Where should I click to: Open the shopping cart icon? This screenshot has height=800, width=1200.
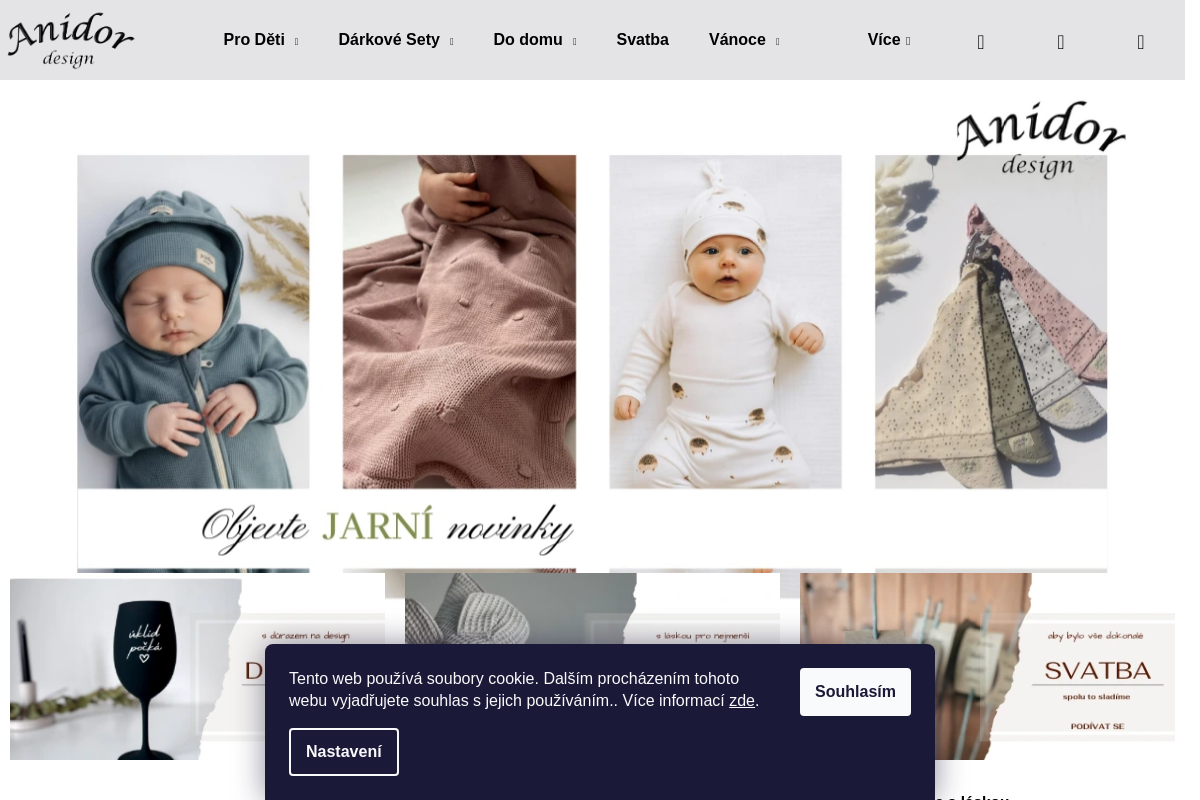[x=1140, y=42]
